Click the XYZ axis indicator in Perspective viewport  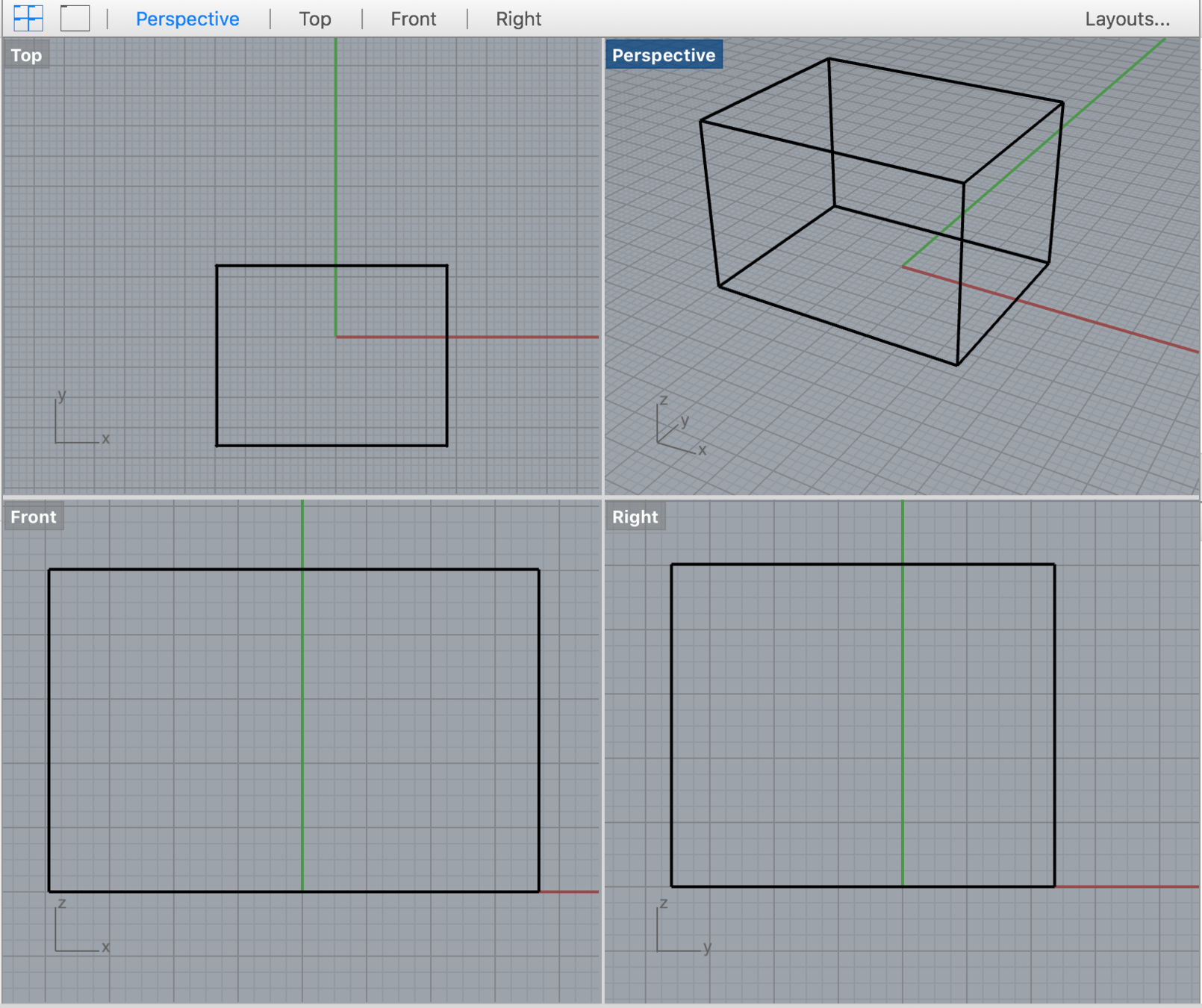pos(681,426)
